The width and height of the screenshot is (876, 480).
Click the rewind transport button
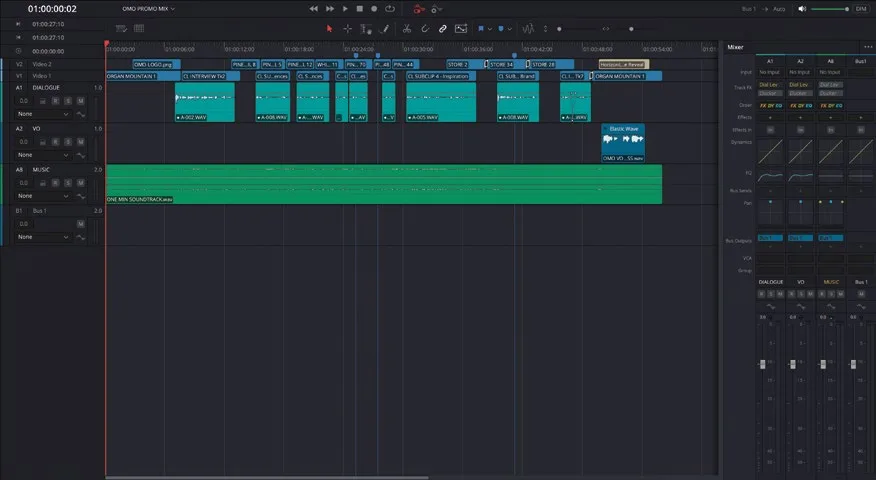tap(314, 9)
